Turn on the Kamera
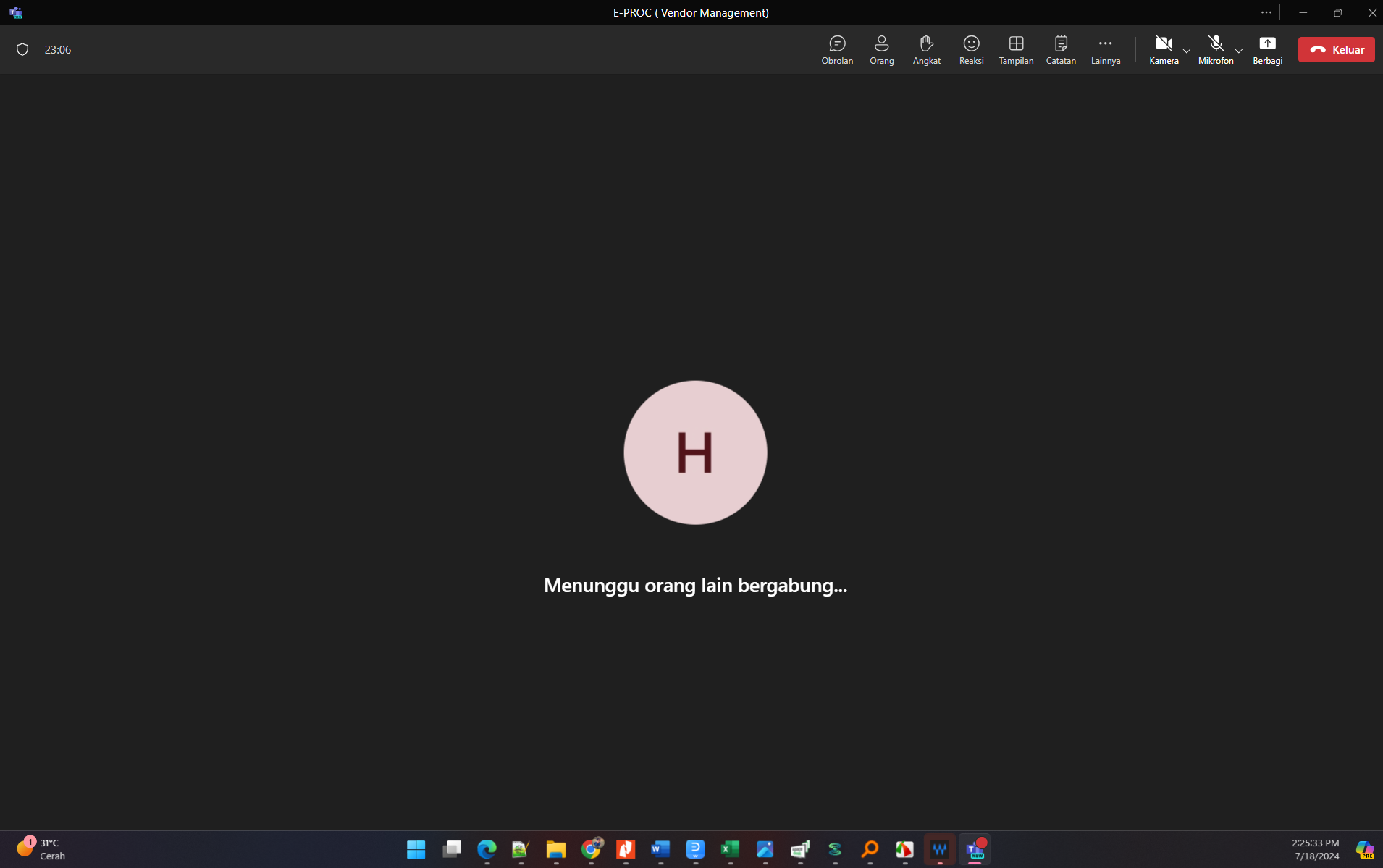 click(x=1164, y=48)
